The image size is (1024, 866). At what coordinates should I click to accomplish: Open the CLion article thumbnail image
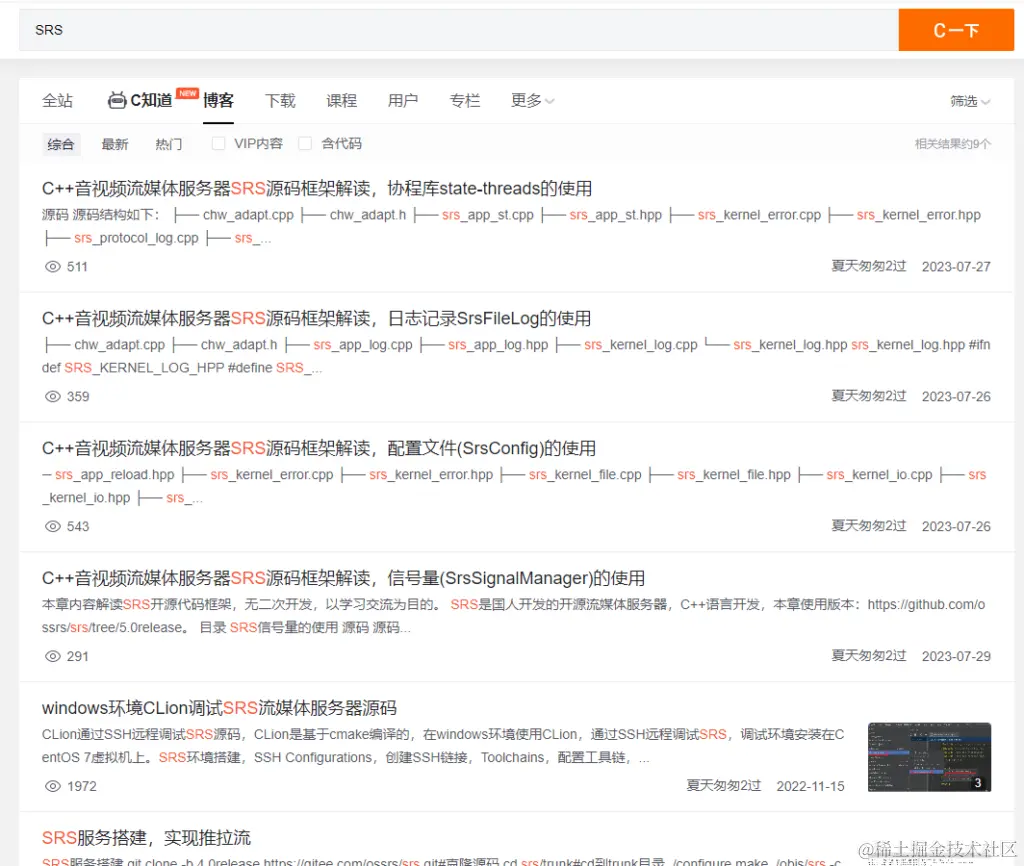coord(929,758)
